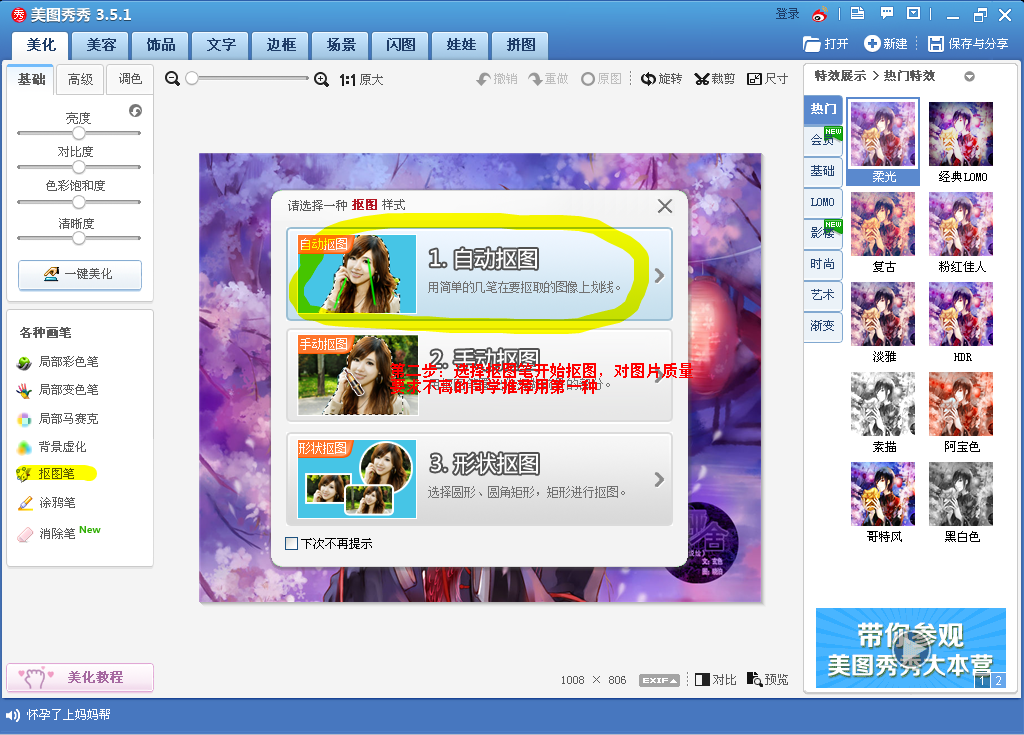1024x735 pixels.
Task: Toggle the 对比 compare view
Action: click(x=715, y=680)
